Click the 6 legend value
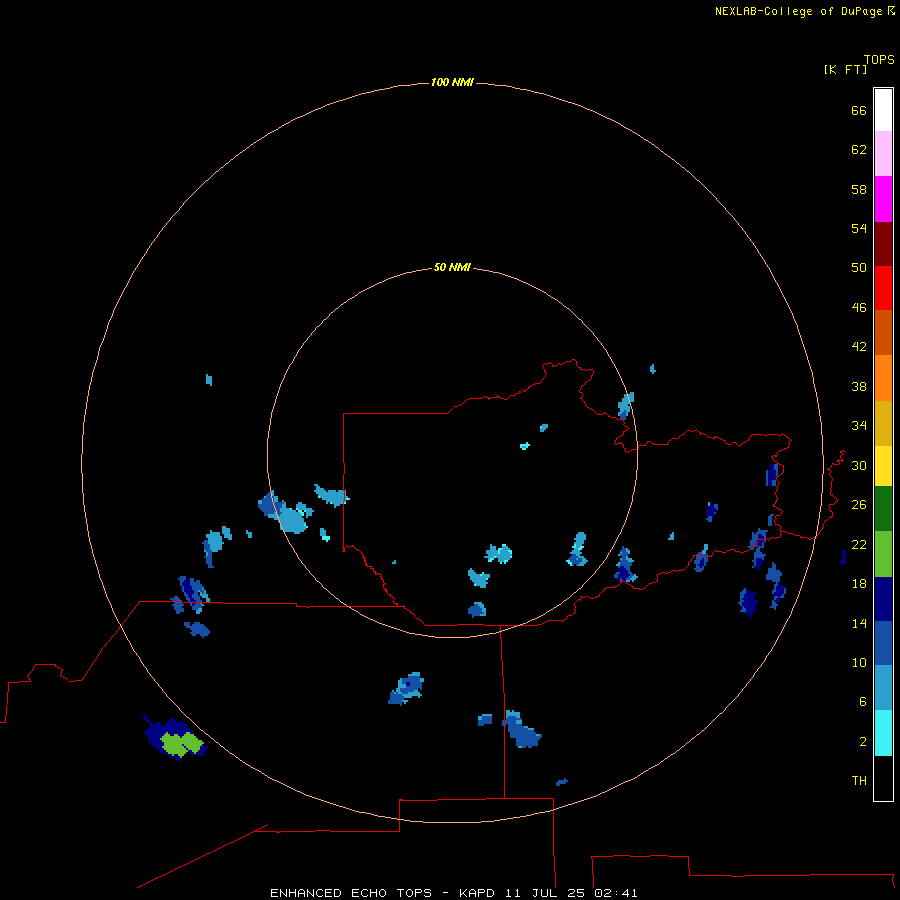The width and height of the screenshot is (900, 900). point(863,701)
